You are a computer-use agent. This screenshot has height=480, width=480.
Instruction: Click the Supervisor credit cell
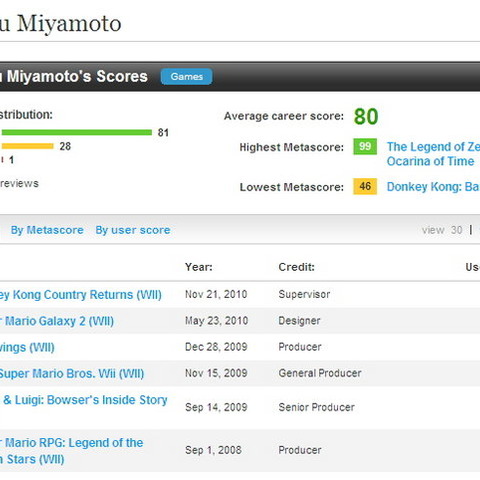304,294
